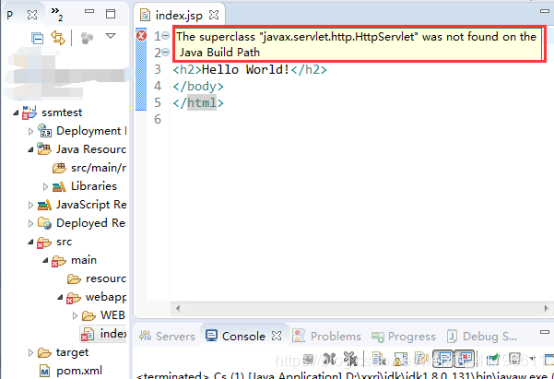Click the Deployment Descriptor icon
554x379 pixels.
coord(45,131)
